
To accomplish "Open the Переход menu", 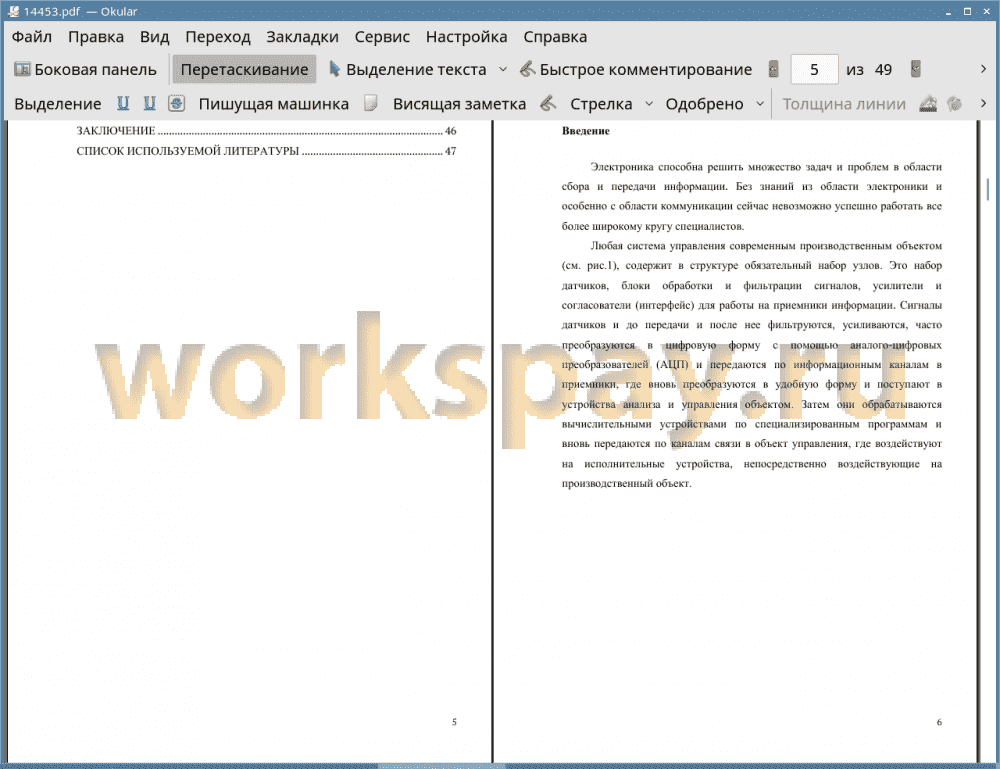I will pyautogui.click(x=217, y=37).
